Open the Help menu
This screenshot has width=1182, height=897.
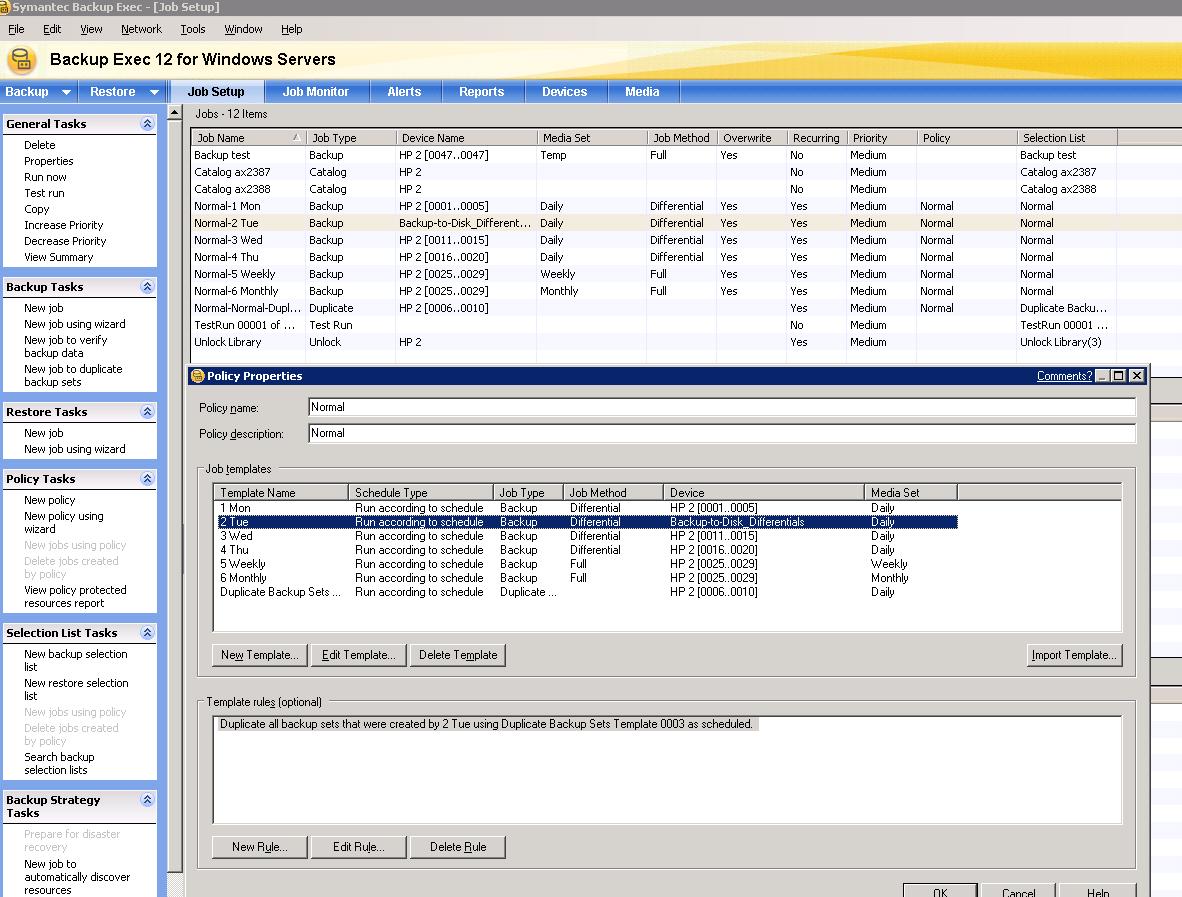[292, 29]
